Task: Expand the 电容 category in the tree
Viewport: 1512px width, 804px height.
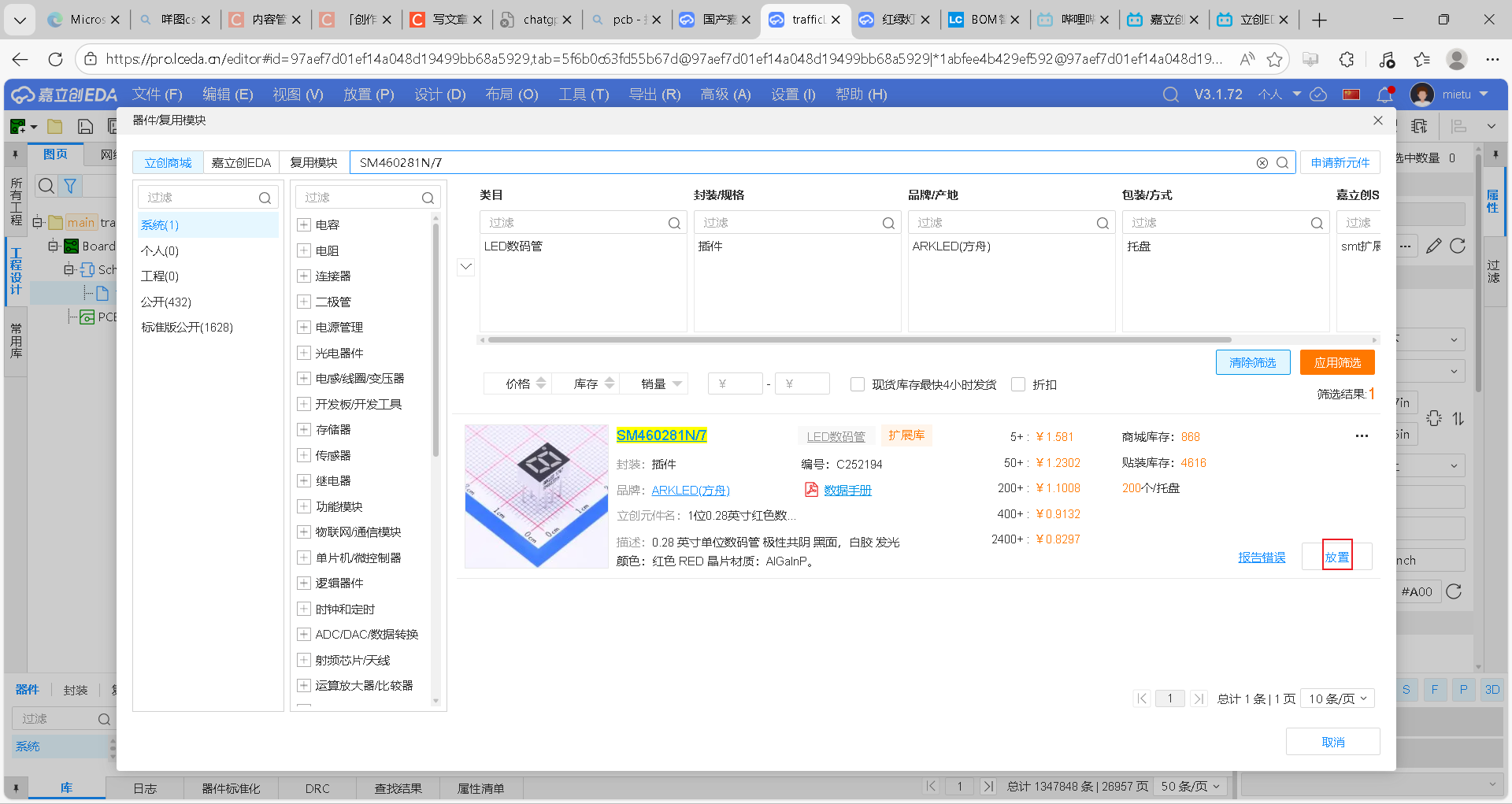Action: coord(304,224)
